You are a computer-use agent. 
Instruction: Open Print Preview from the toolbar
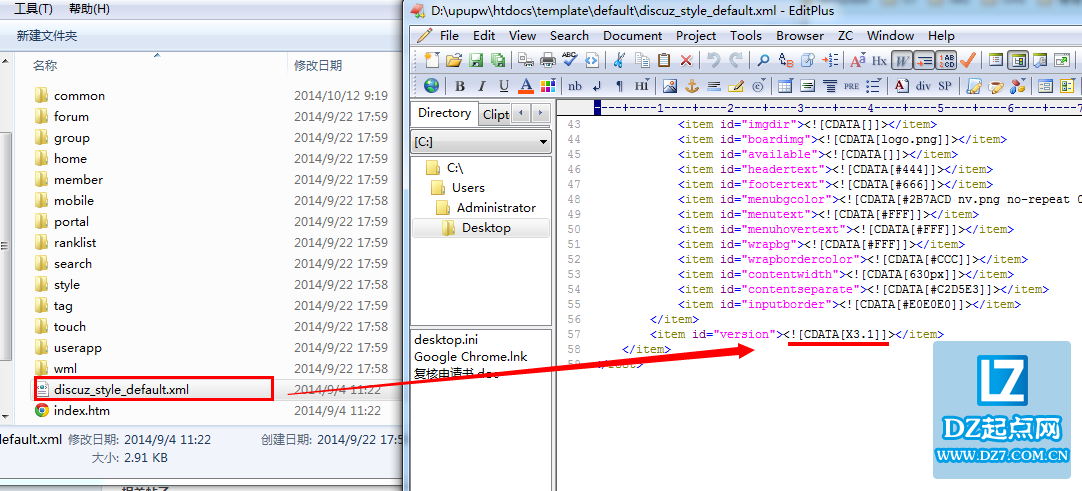tap(526, 60)
